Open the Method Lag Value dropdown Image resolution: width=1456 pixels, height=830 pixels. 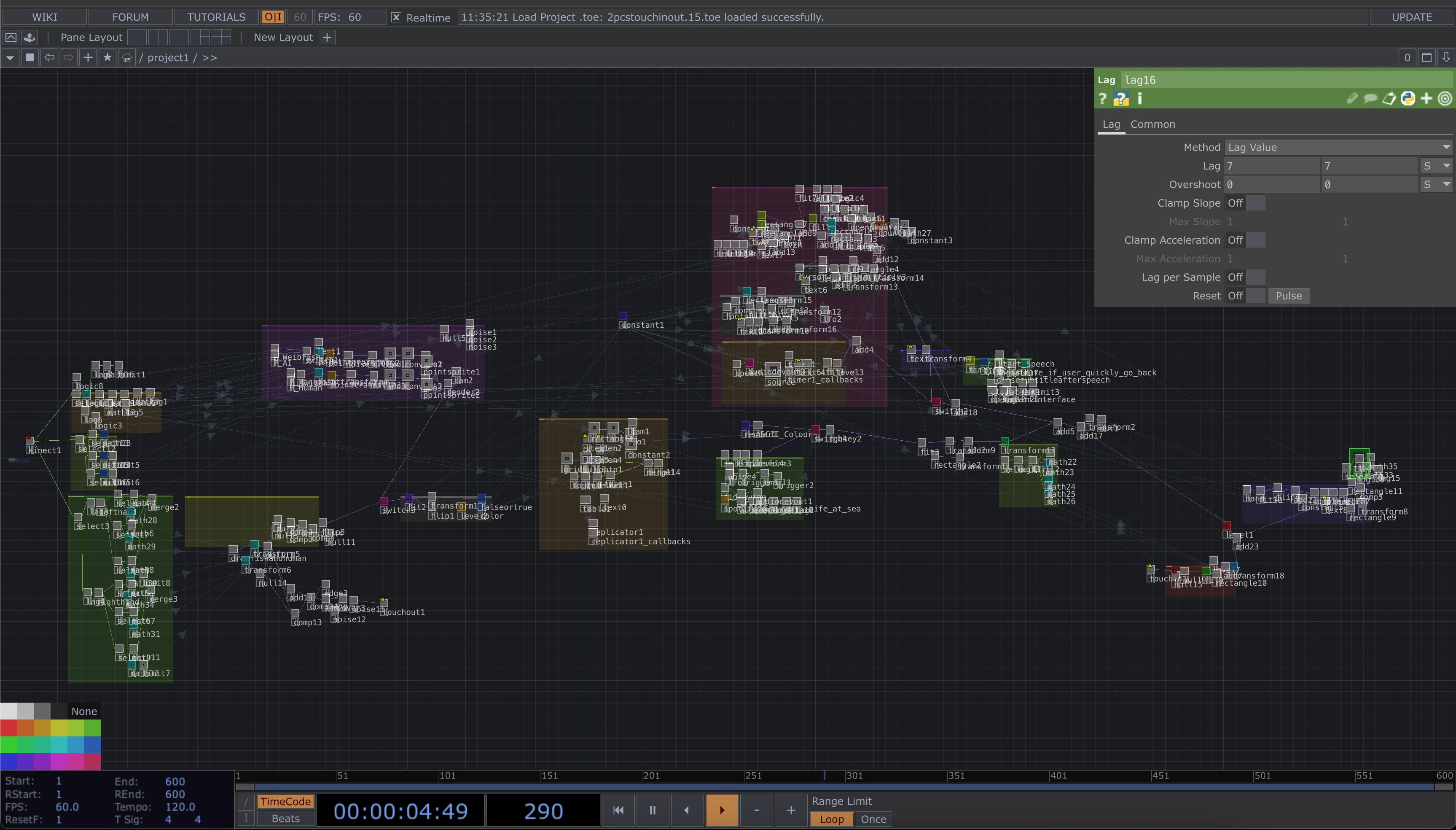(x=1338, y=148)
